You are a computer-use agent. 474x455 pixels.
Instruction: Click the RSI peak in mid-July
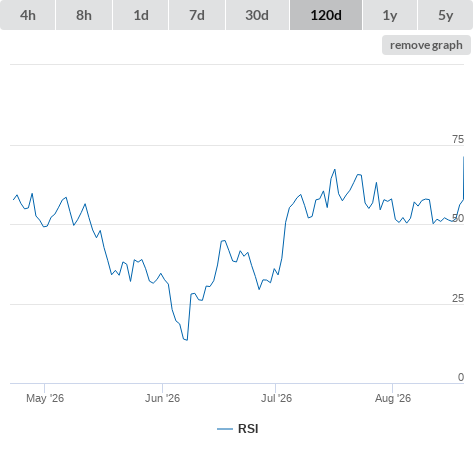click(335, 170)
